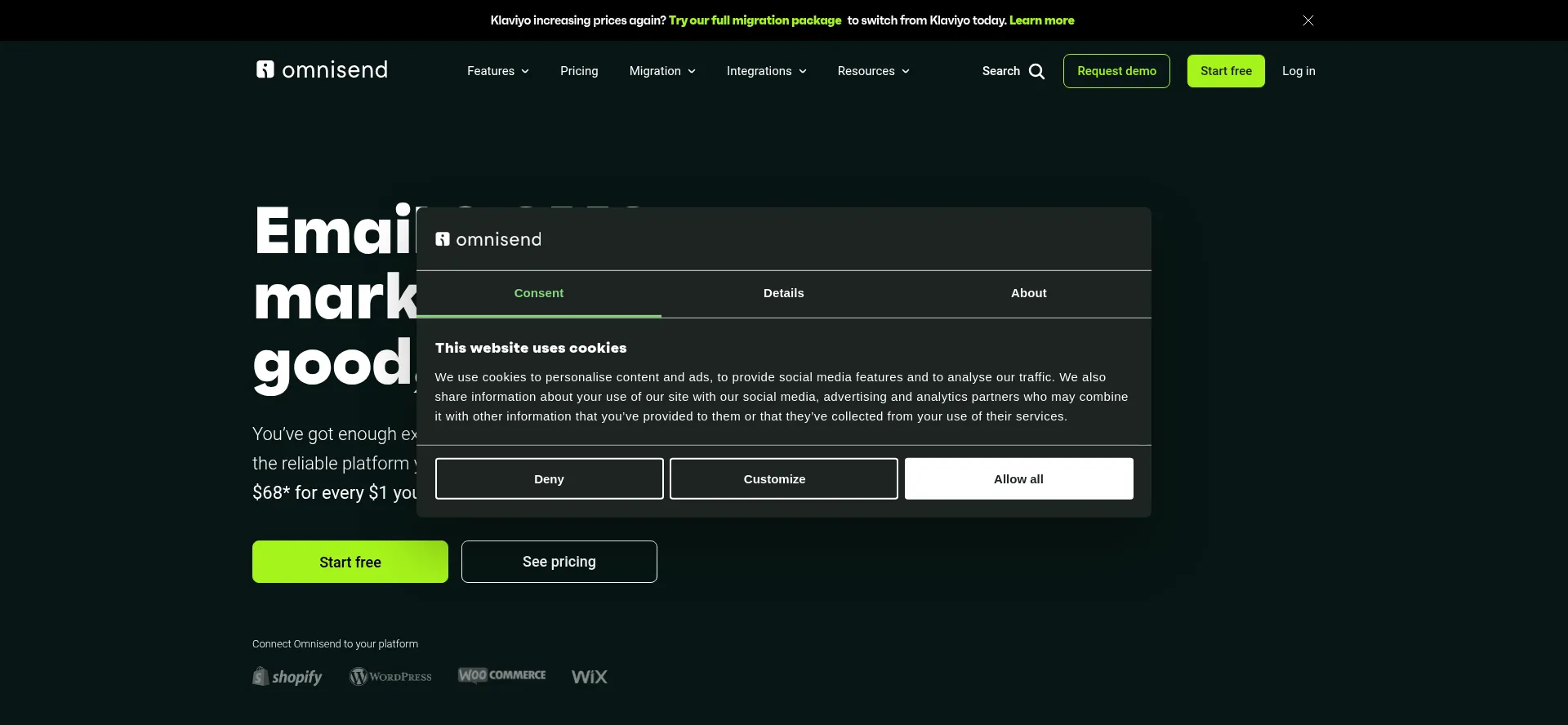
Task: Click the Shopify platform logo
Action: 287,677
